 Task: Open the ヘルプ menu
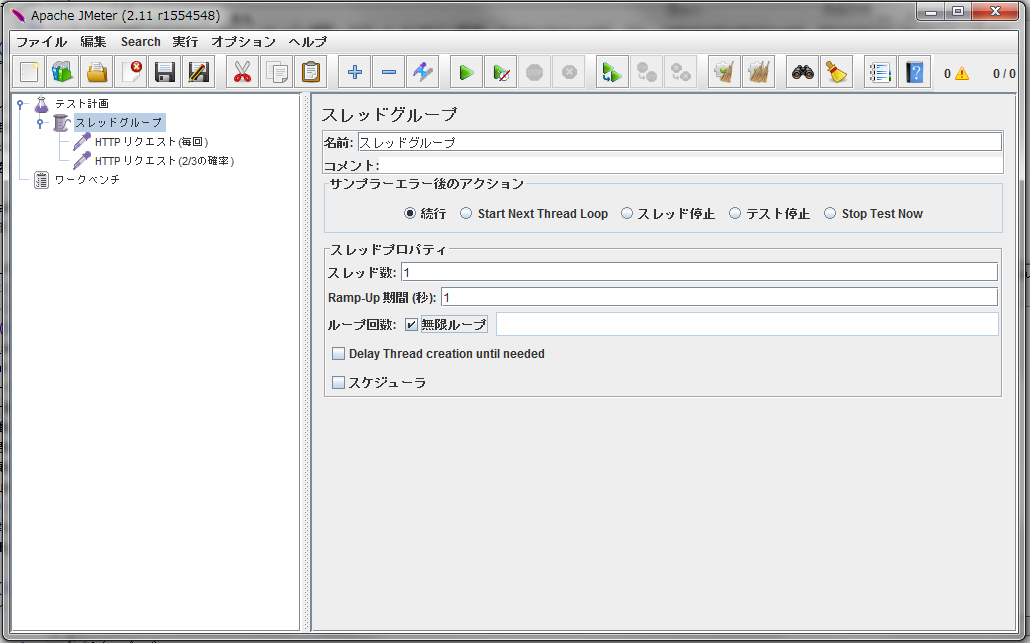point(307,41)
